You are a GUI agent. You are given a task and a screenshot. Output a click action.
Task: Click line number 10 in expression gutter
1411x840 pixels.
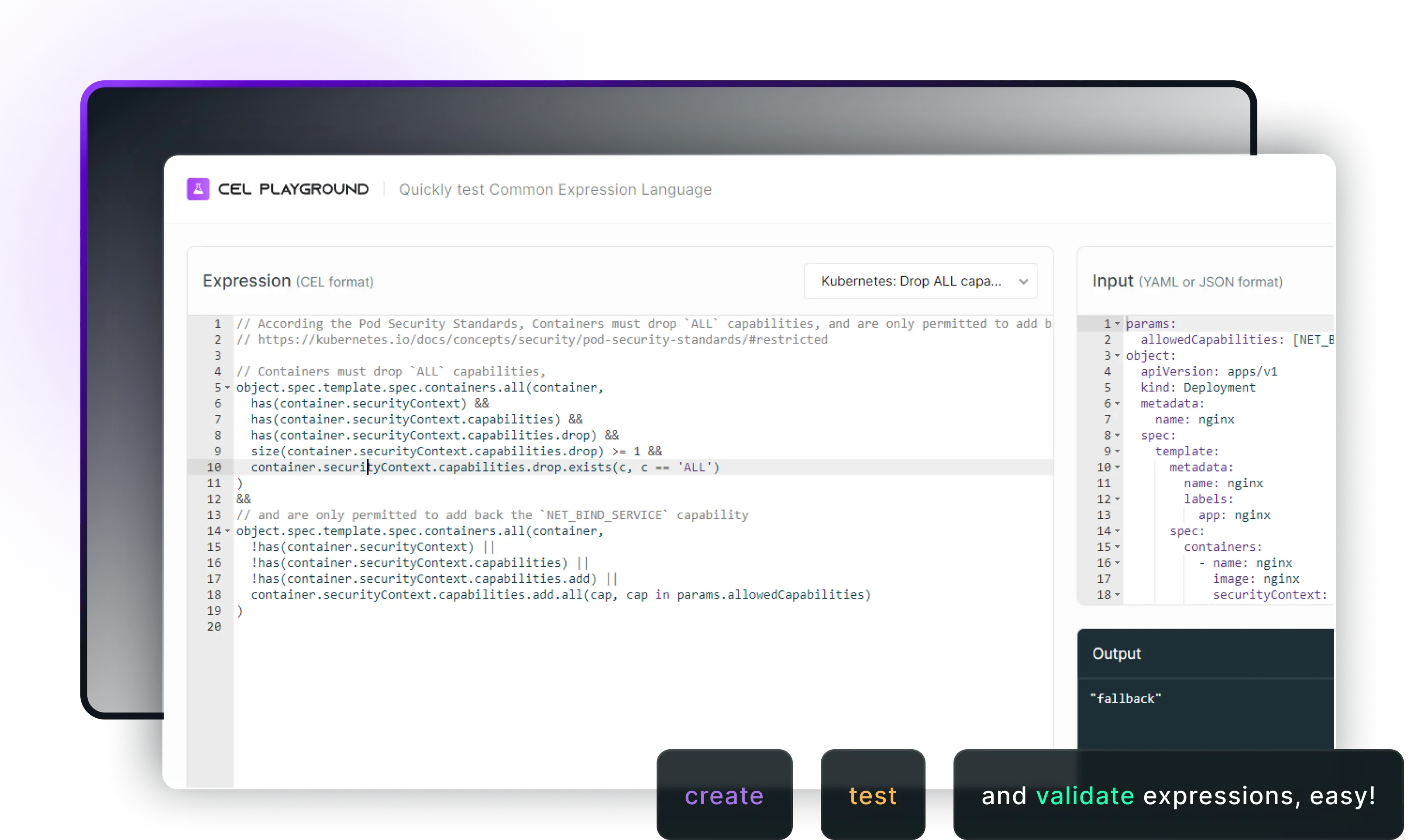[214, 468]
